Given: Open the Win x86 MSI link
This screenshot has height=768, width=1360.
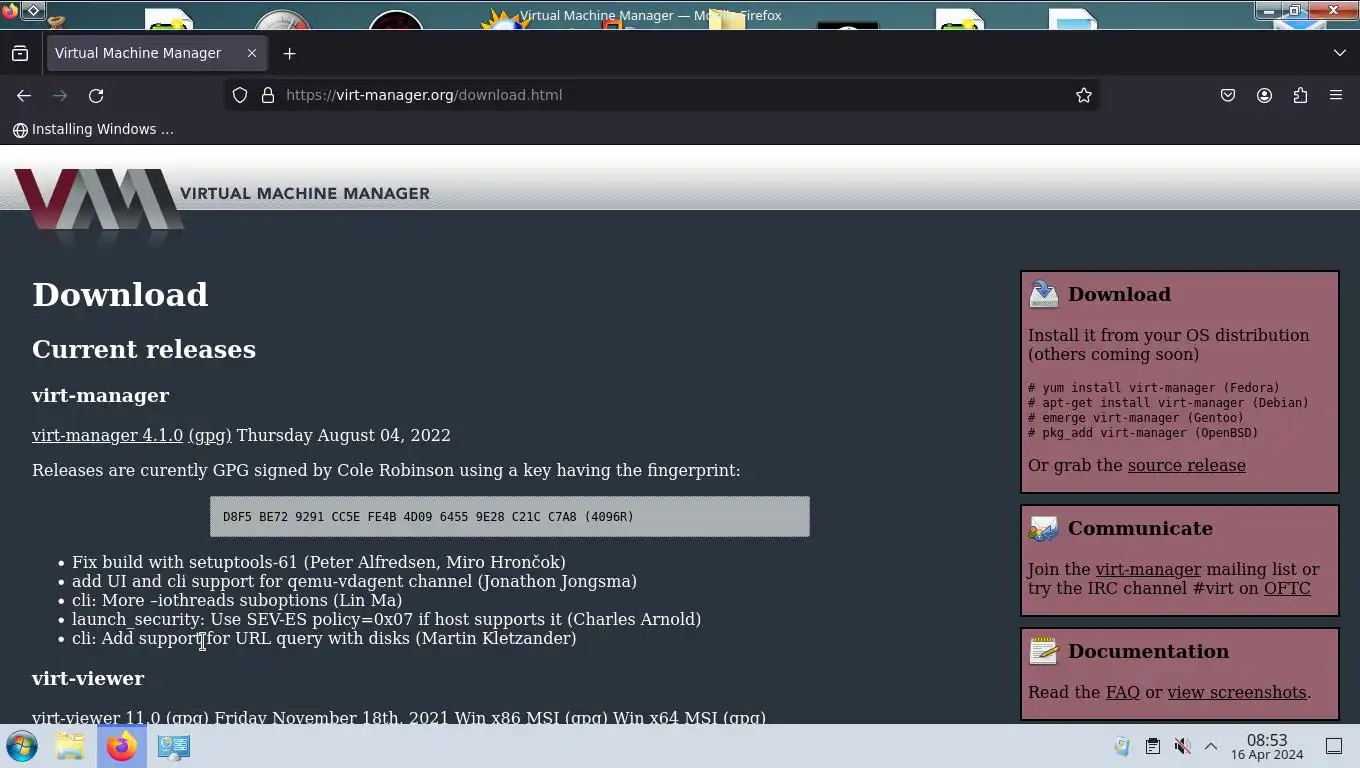Looking at the screenshot, I should click(x=507, y=718).
